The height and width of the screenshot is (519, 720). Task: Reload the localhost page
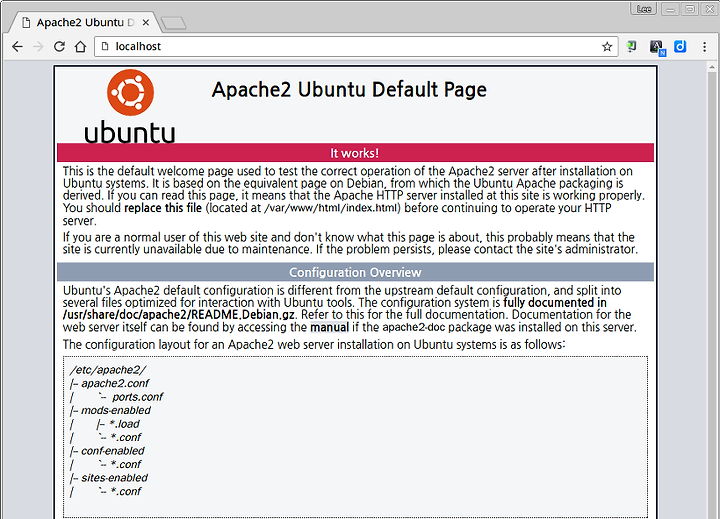[x=59, y=46]
